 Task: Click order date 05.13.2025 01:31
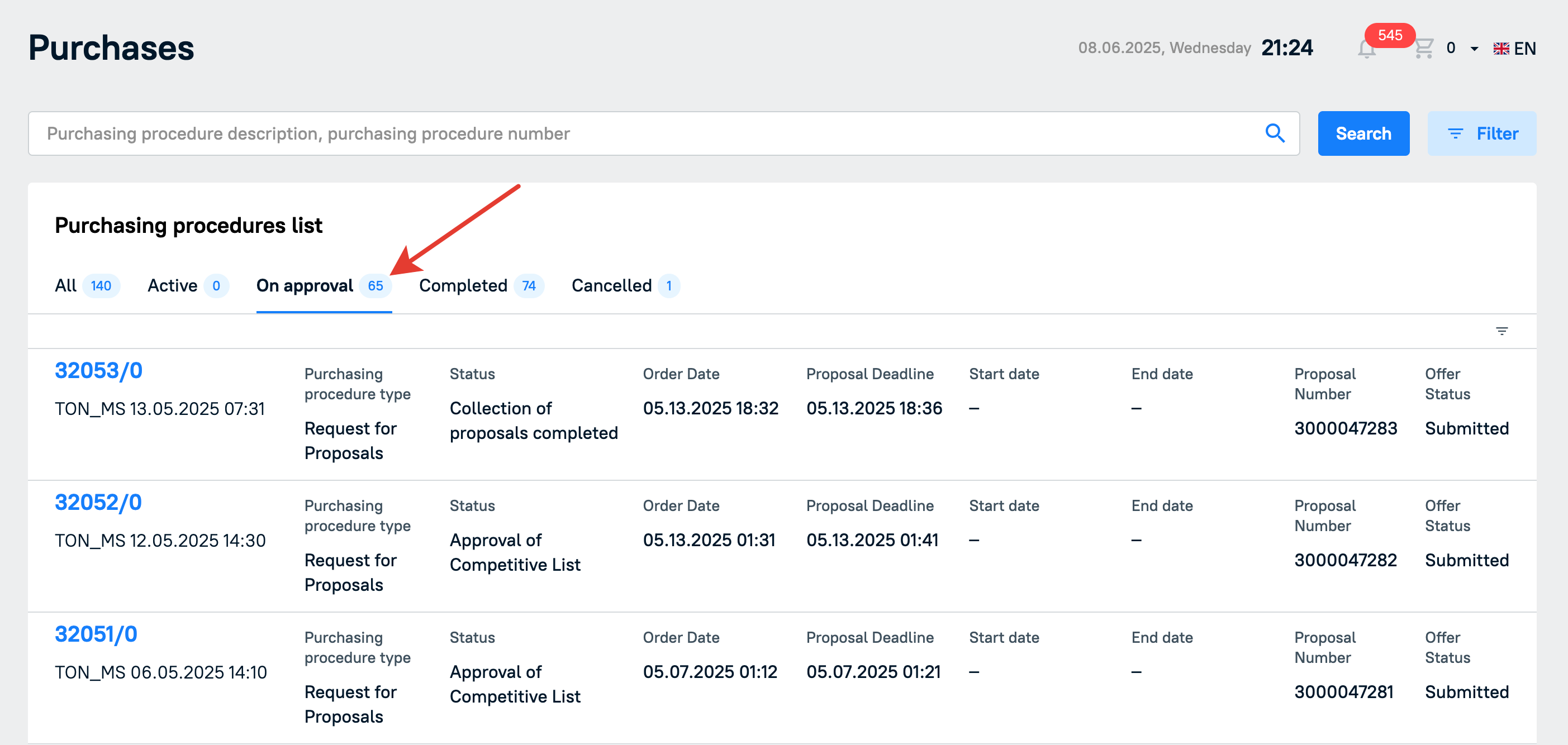pyautogui.click(x=709, y=540)
